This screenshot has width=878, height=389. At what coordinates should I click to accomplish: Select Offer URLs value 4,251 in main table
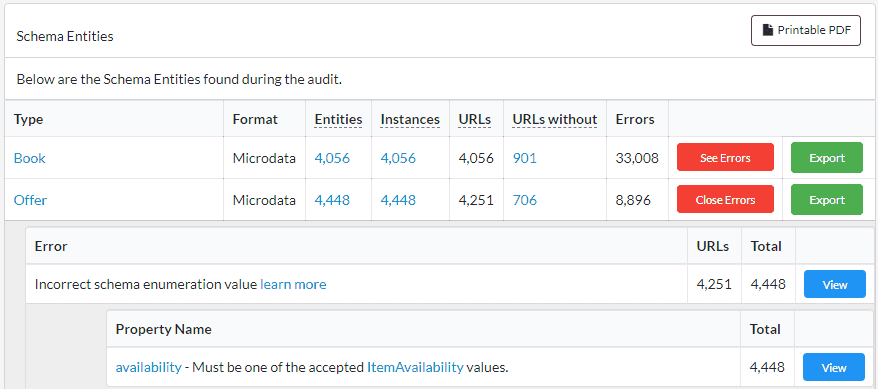(476, 200)
